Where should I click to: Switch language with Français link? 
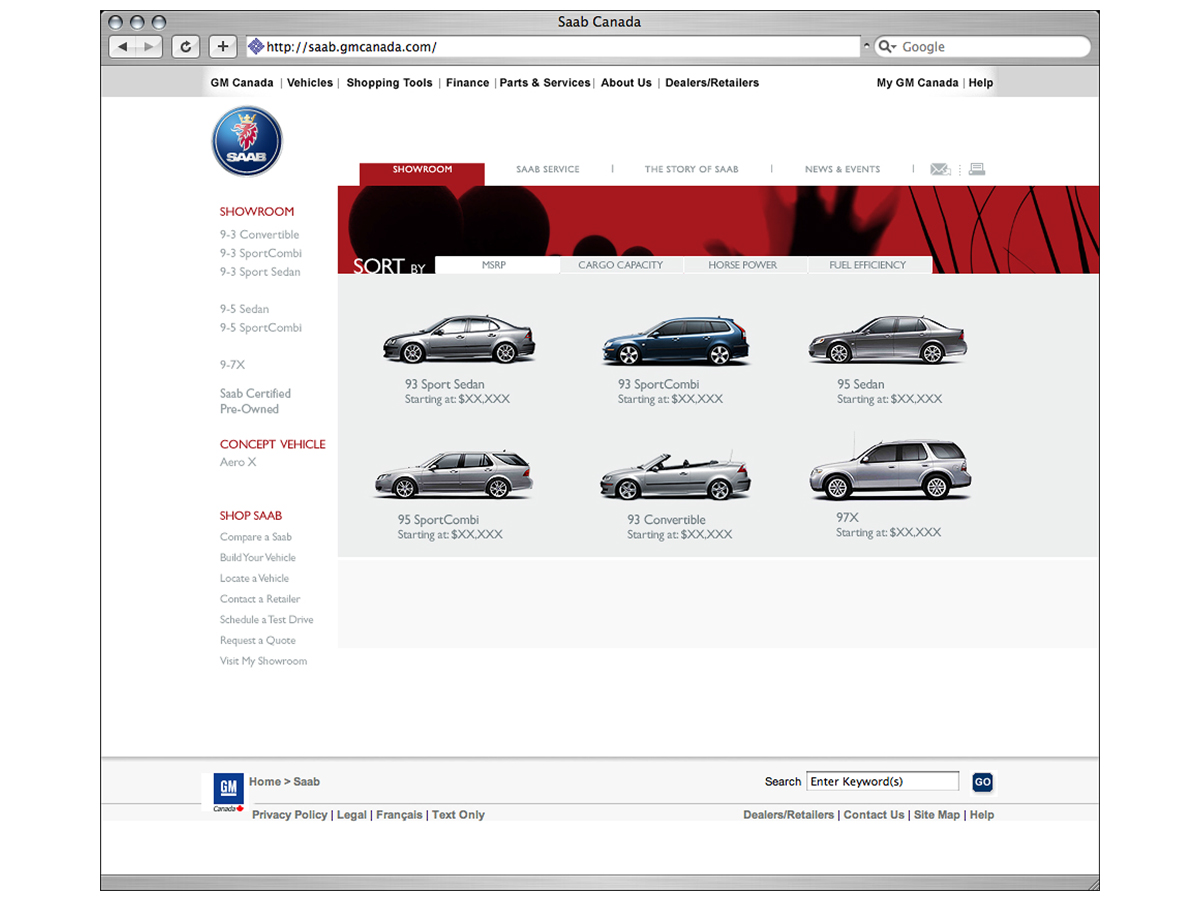point(399,815)
